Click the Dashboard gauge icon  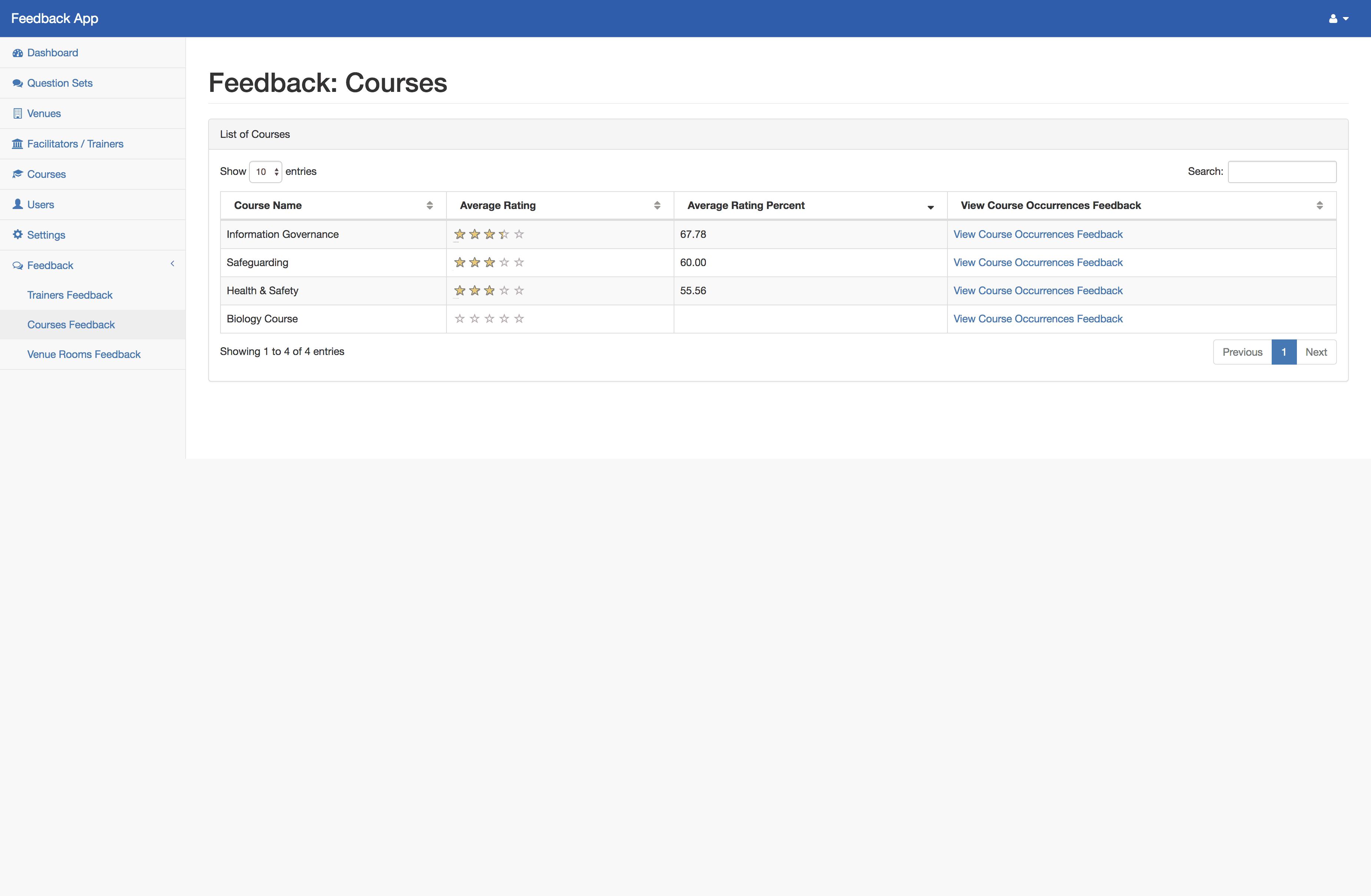18,53
